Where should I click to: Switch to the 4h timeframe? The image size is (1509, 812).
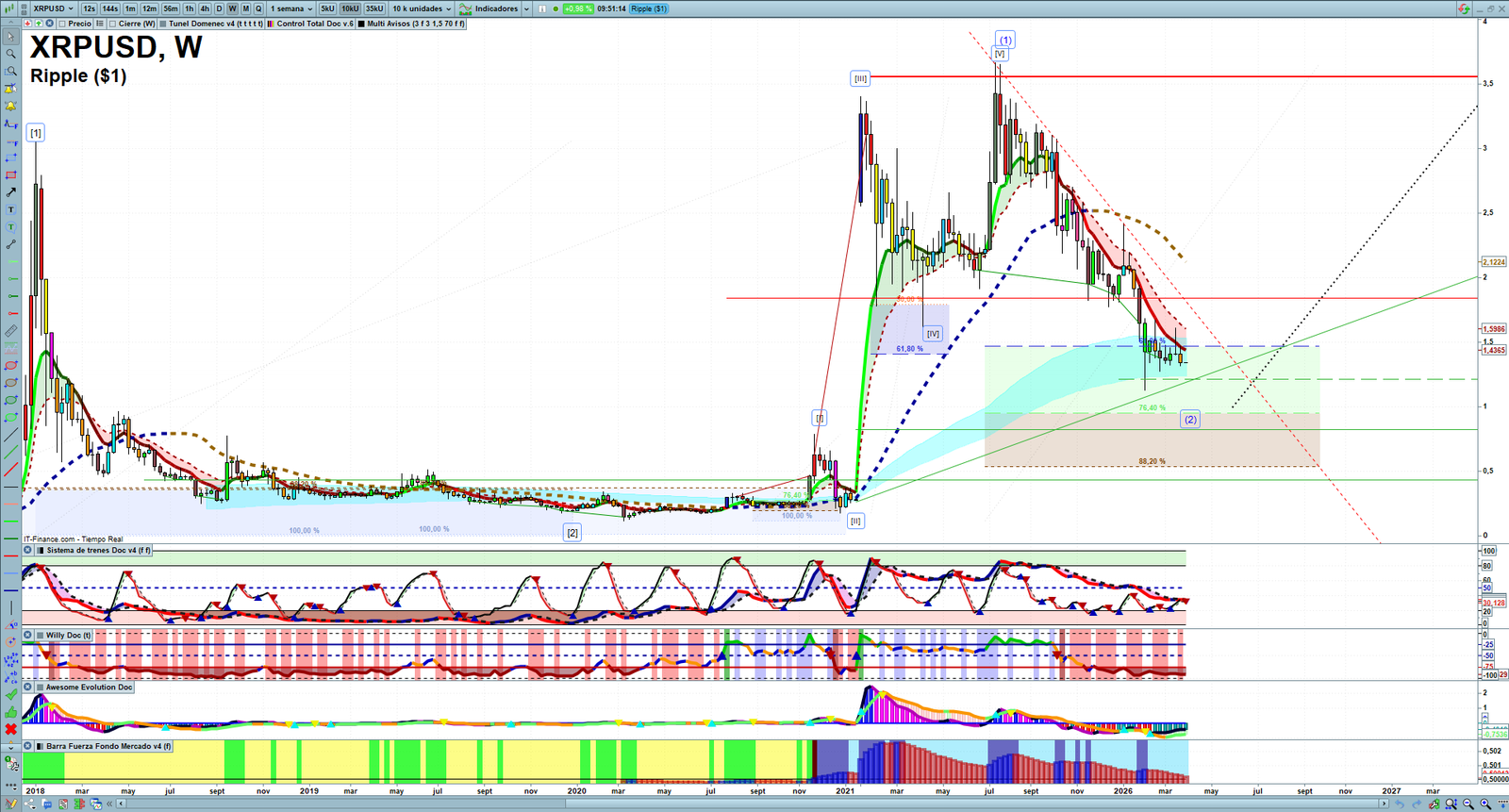click(x=205, y=8)
